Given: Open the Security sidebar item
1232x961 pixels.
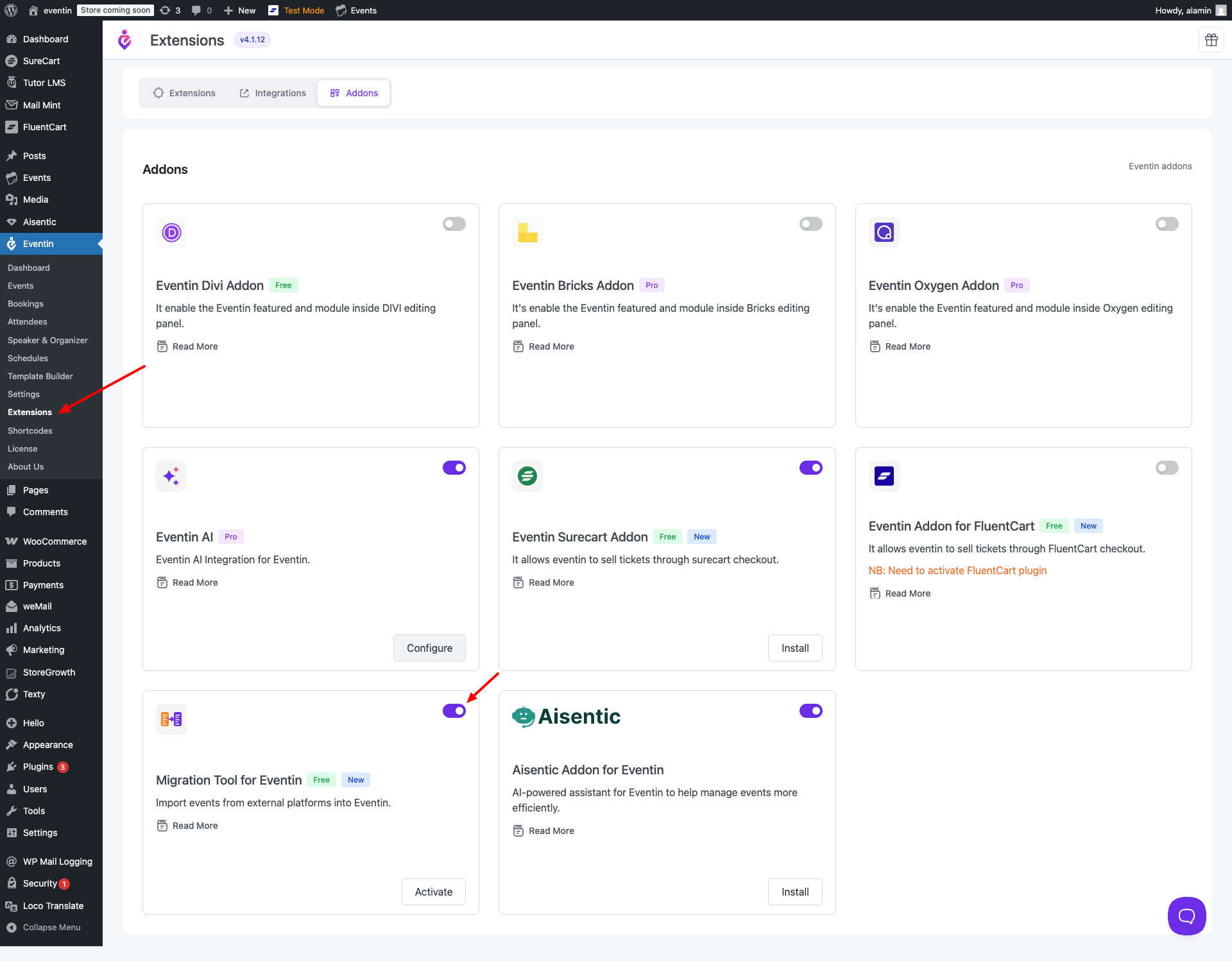Looking at the screenshot, I should point(51,884).
